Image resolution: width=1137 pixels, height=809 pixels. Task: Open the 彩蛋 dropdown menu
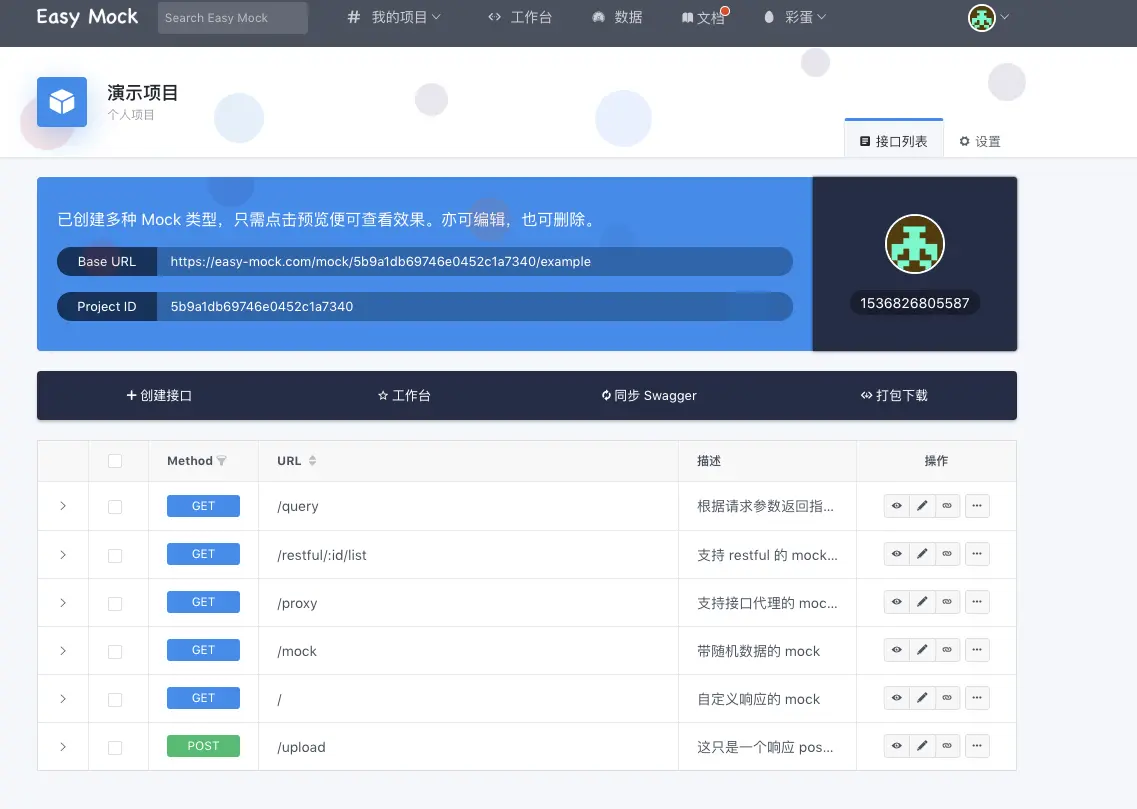(x=795, y=17)
